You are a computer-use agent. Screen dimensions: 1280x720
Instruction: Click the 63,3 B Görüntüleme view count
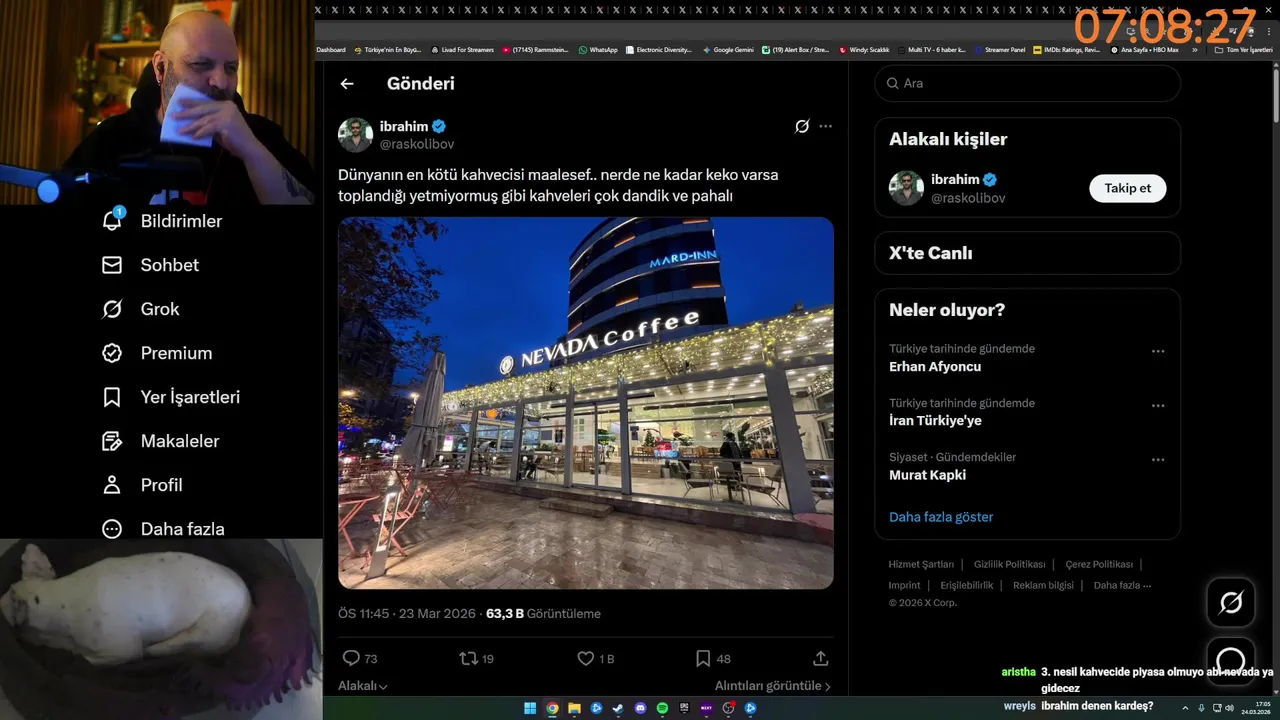pyautogui.click(x=543, y=613)
